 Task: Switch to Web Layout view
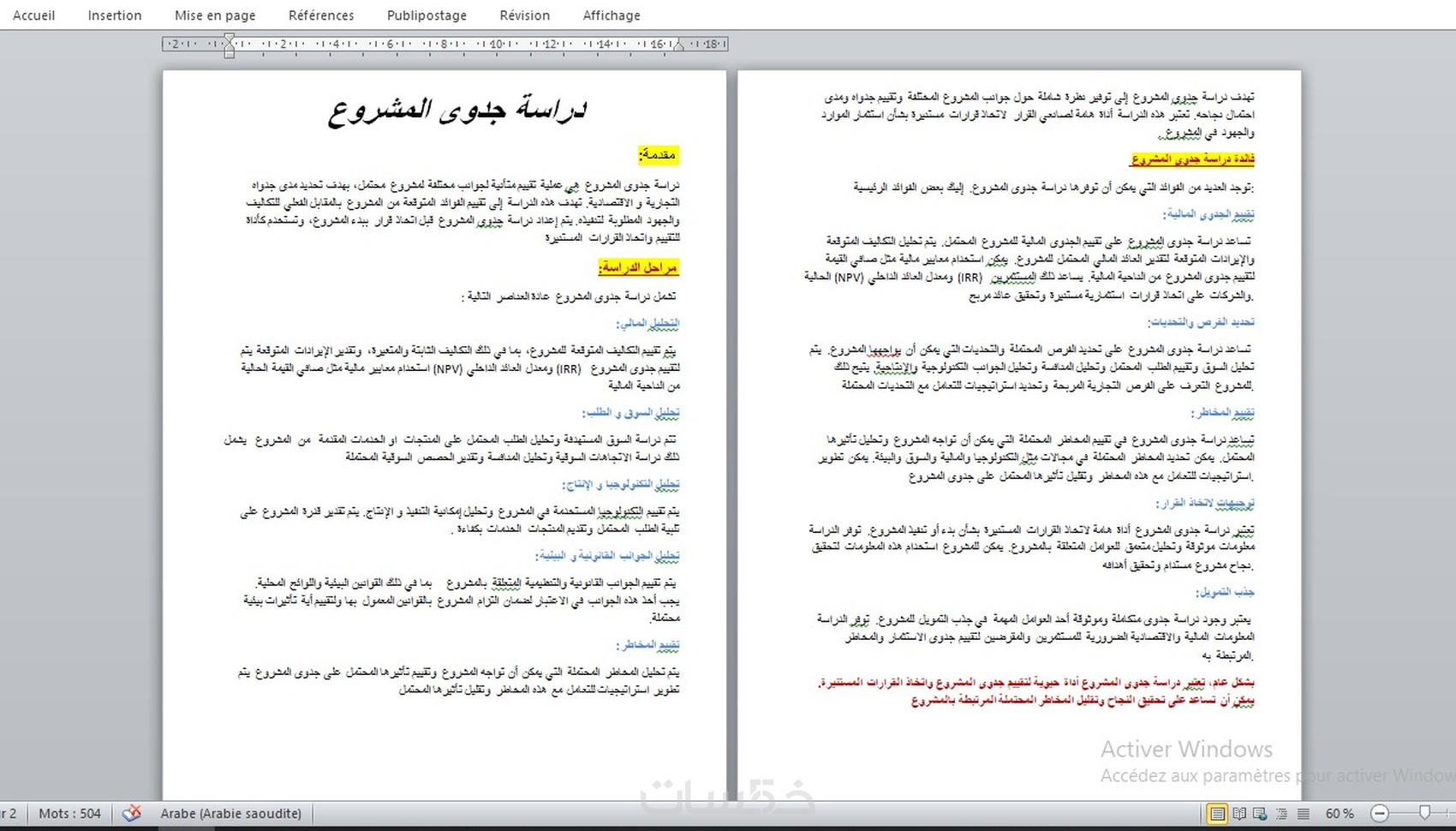(x=1261, y=813)
